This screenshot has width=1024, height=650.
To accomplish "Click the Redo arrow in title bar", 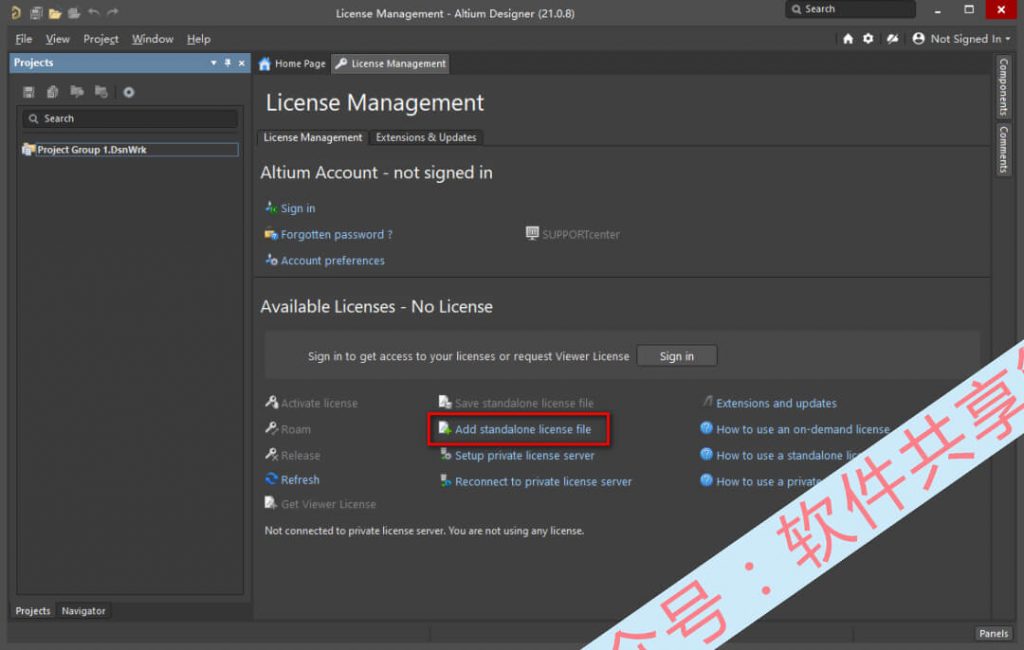I will [x=112, y=12].
